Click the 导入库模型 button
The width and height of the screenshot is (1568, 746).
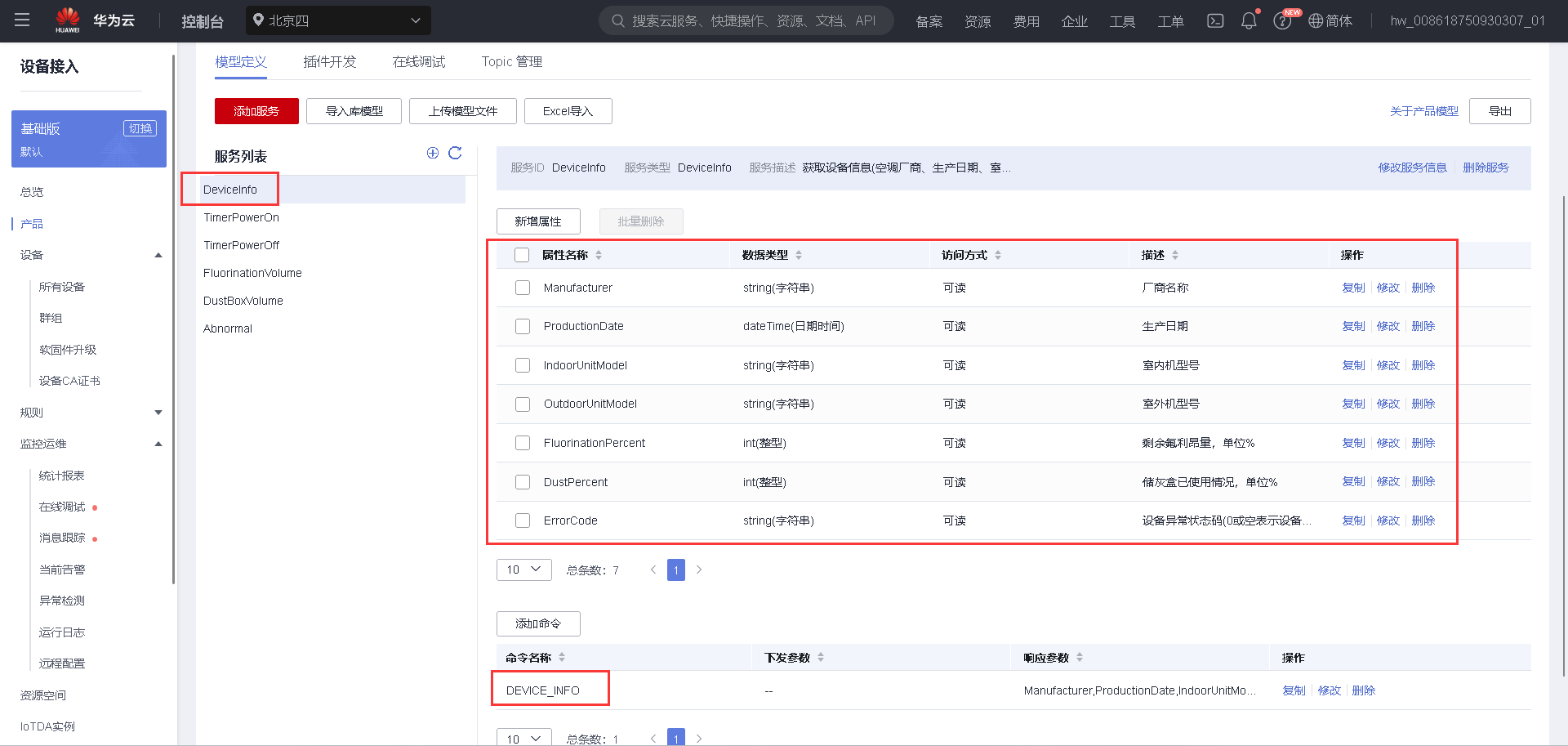pos(354,111)
